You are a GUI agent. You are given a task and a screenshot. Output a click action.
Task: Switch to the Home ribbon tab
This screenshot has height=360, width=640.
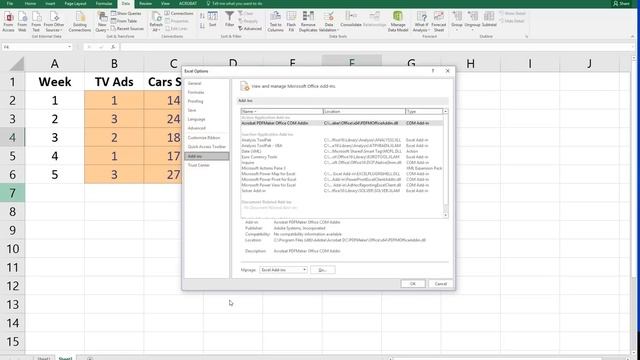30,4
